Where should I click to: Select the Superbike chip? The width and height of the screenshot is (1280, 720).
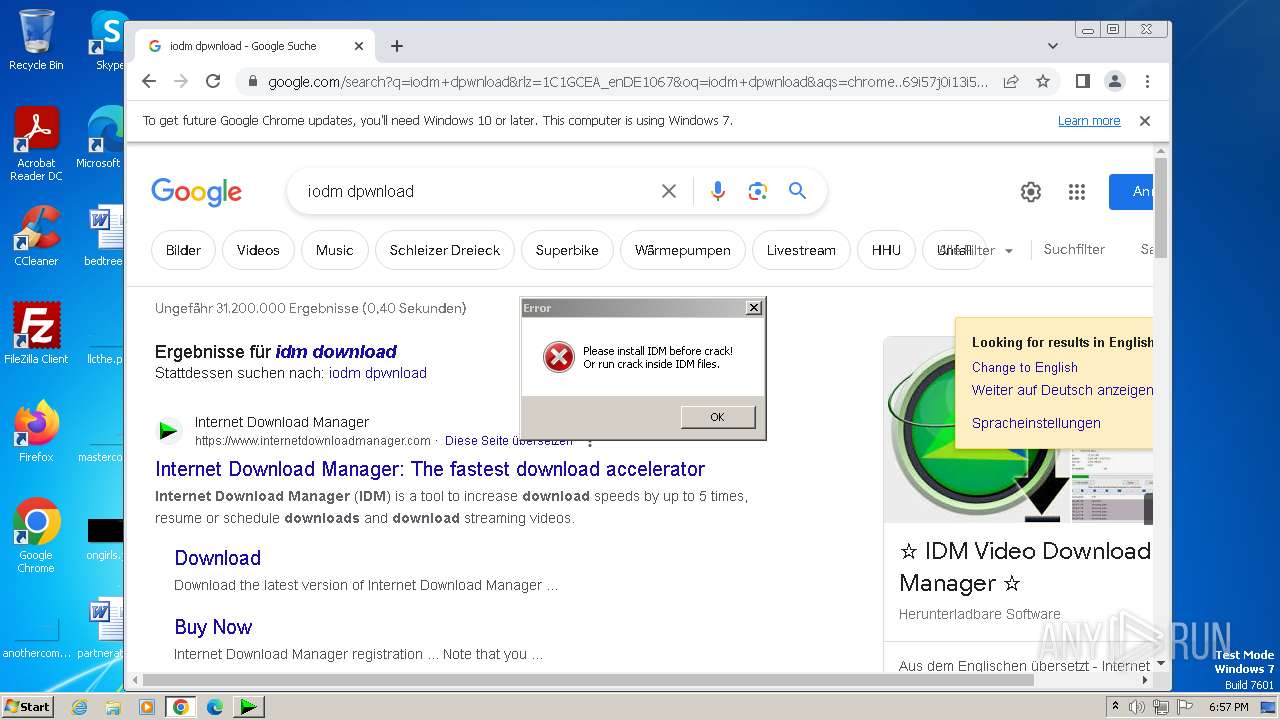click(567, 250)
